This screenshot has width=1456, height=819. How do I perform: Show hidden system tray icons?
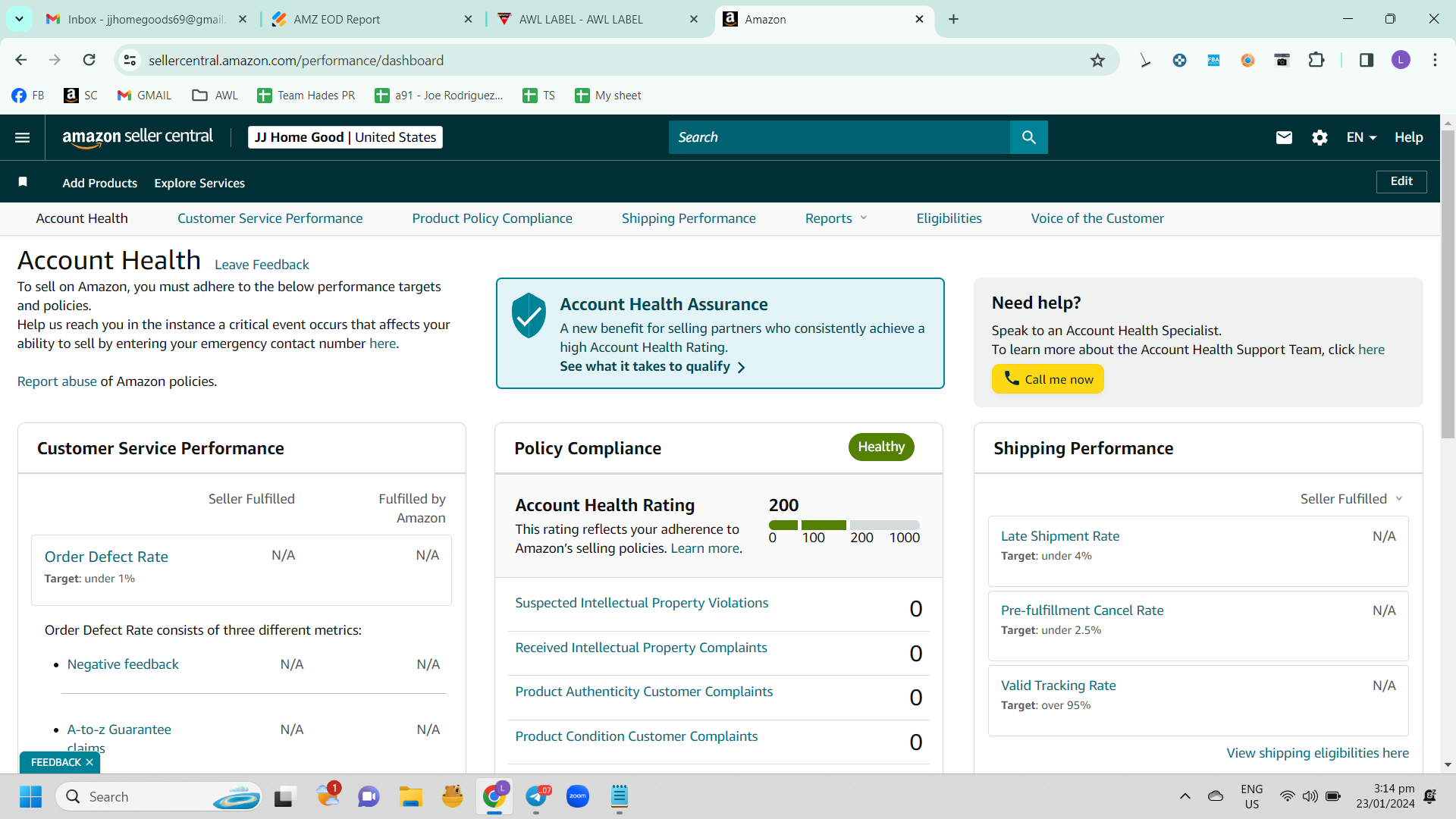click(1185, 796)
